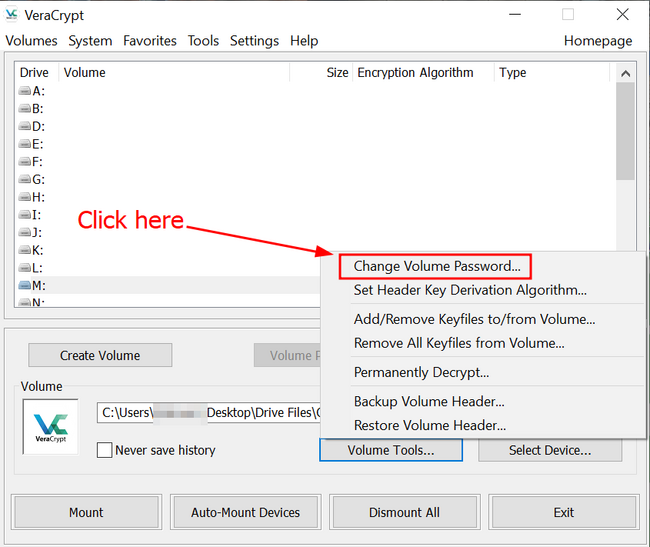Select drive K: icon in list
The height and width of the screenshot is (547, 650).
(25, 250)
